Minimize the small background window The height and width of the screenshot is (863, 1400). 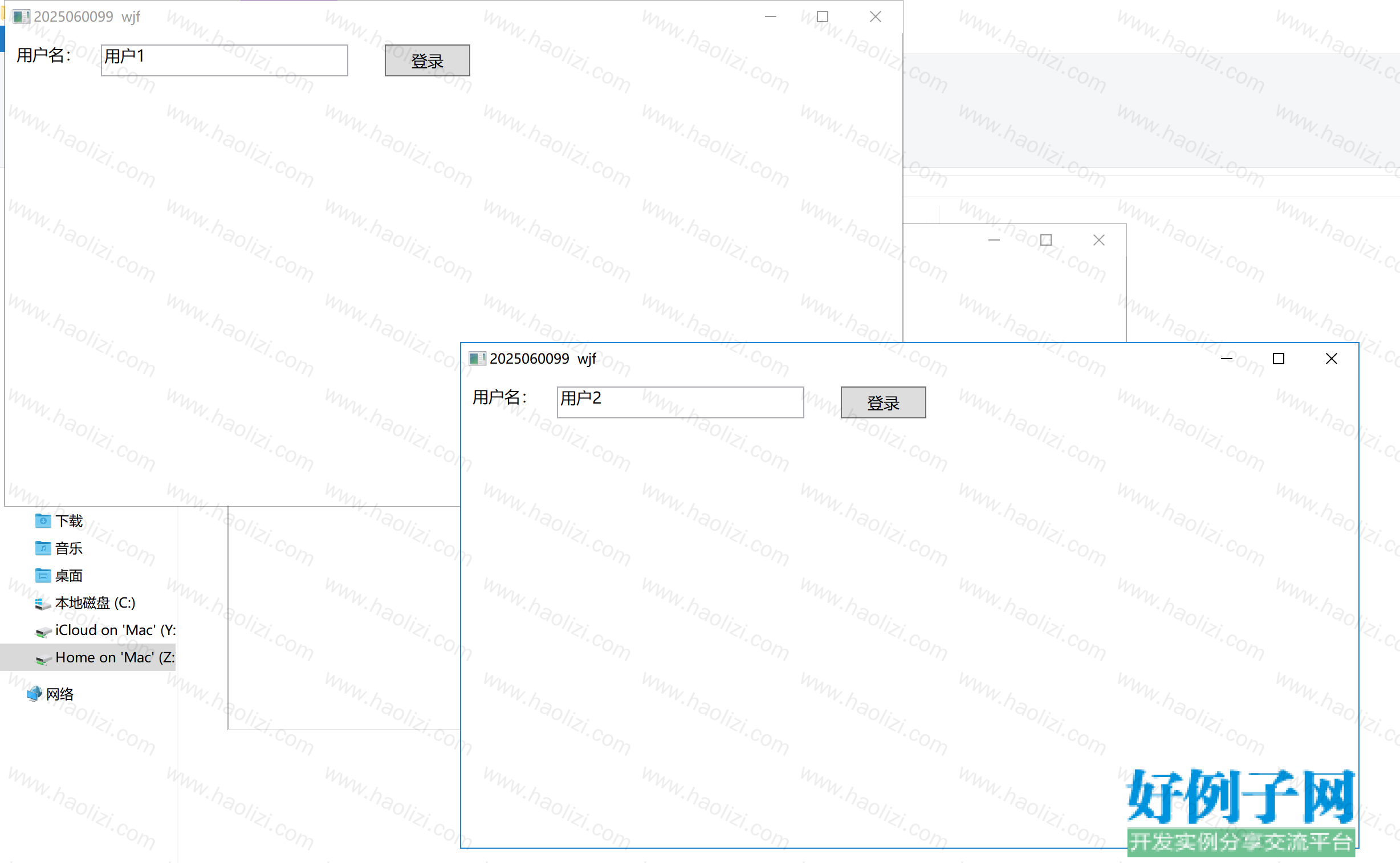(x=994, y=241)
